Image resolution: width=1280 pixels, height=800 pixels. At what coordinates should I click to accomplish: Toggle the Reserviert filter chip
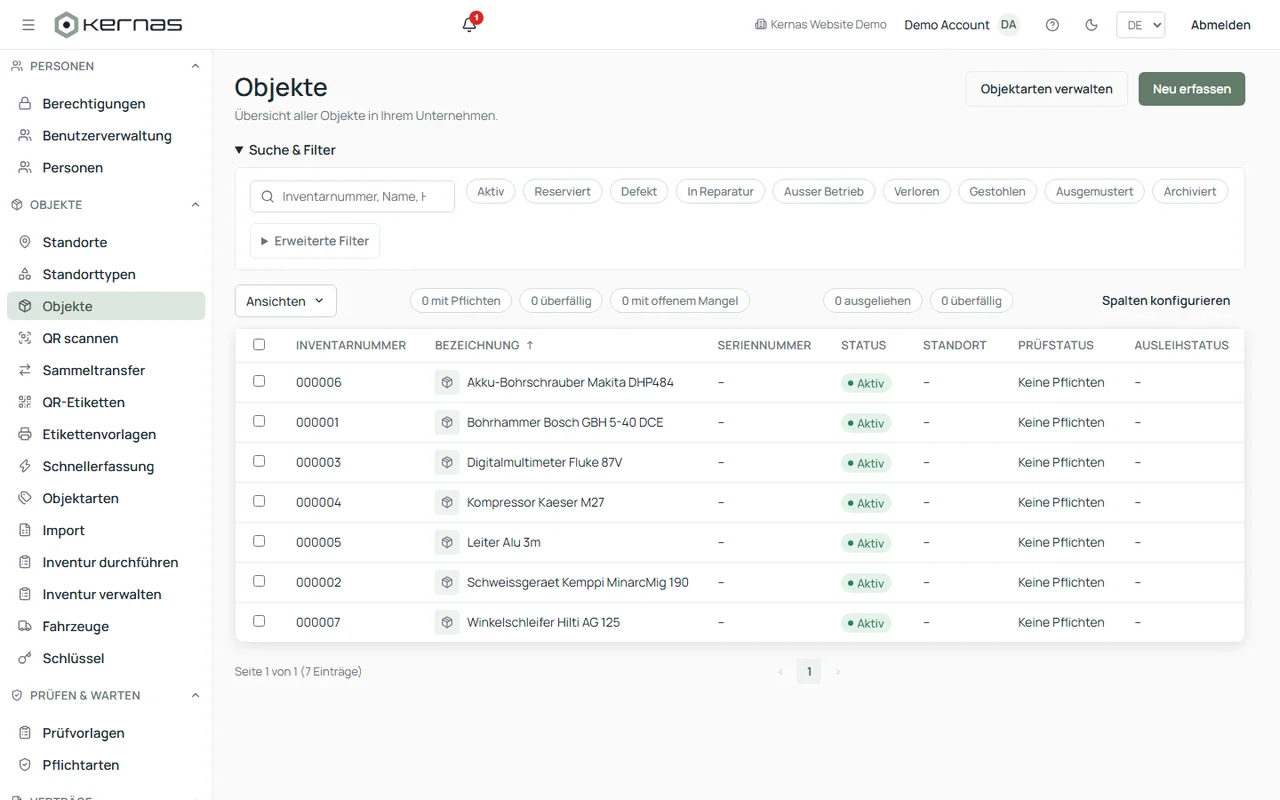[562, 191]
